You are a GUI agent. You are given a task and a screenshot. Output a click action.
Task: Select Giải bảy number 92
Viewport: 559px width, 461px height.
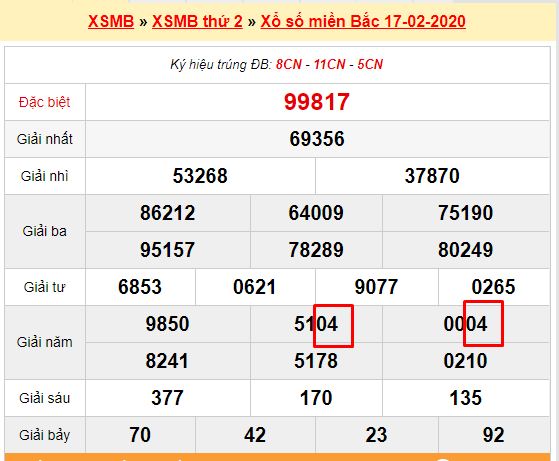[x=493, y=435]
